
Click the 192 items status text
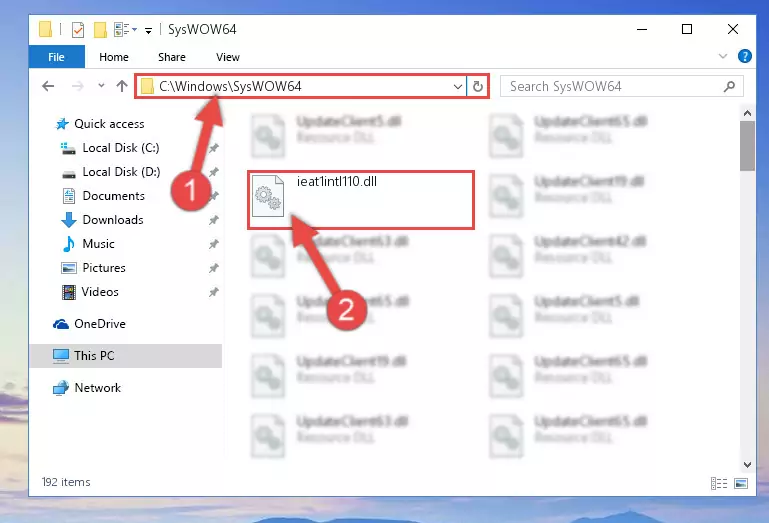[66, 482]
